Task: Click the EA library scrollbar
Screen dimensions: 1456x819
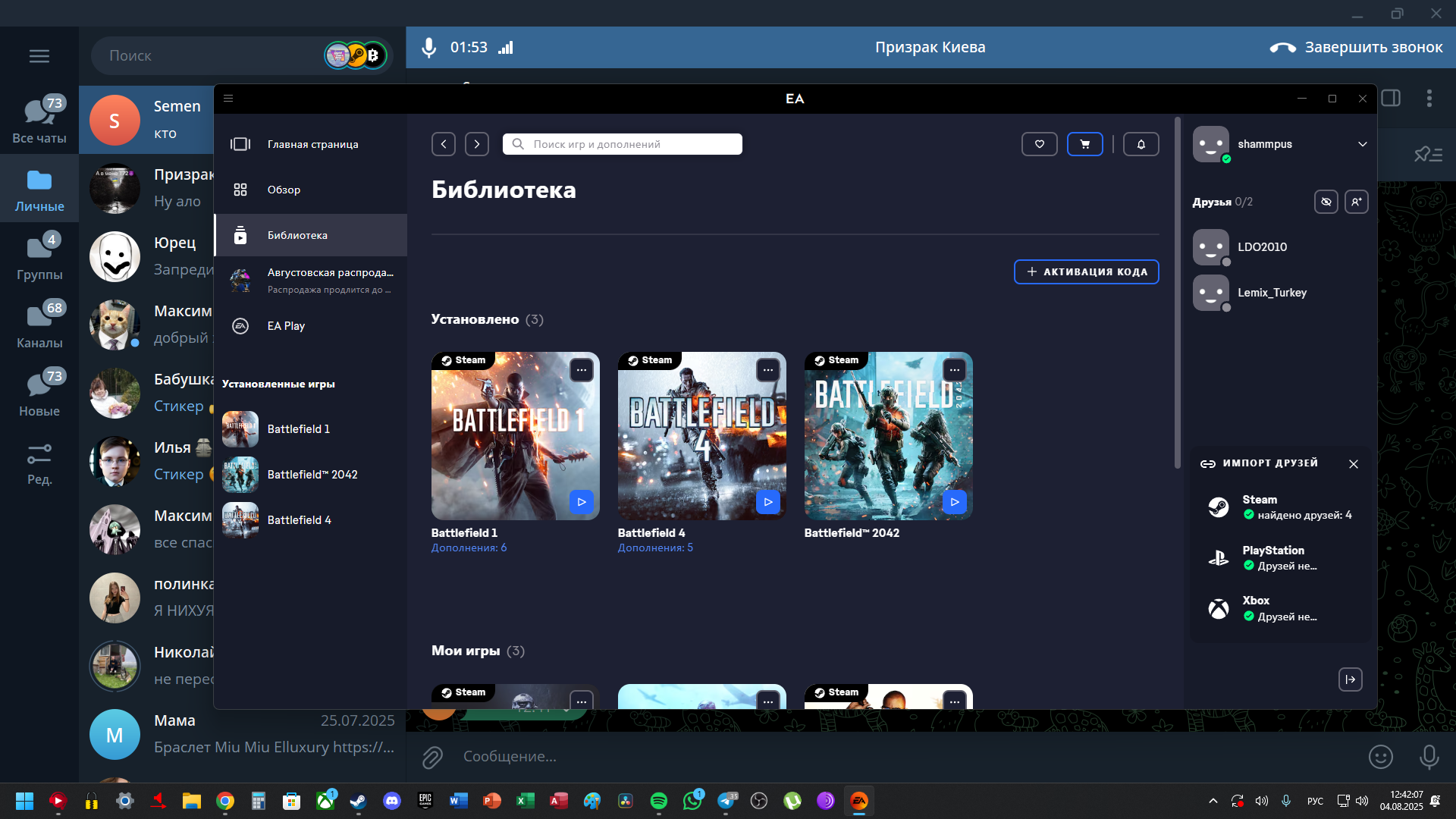Action: coord(1177,293)
